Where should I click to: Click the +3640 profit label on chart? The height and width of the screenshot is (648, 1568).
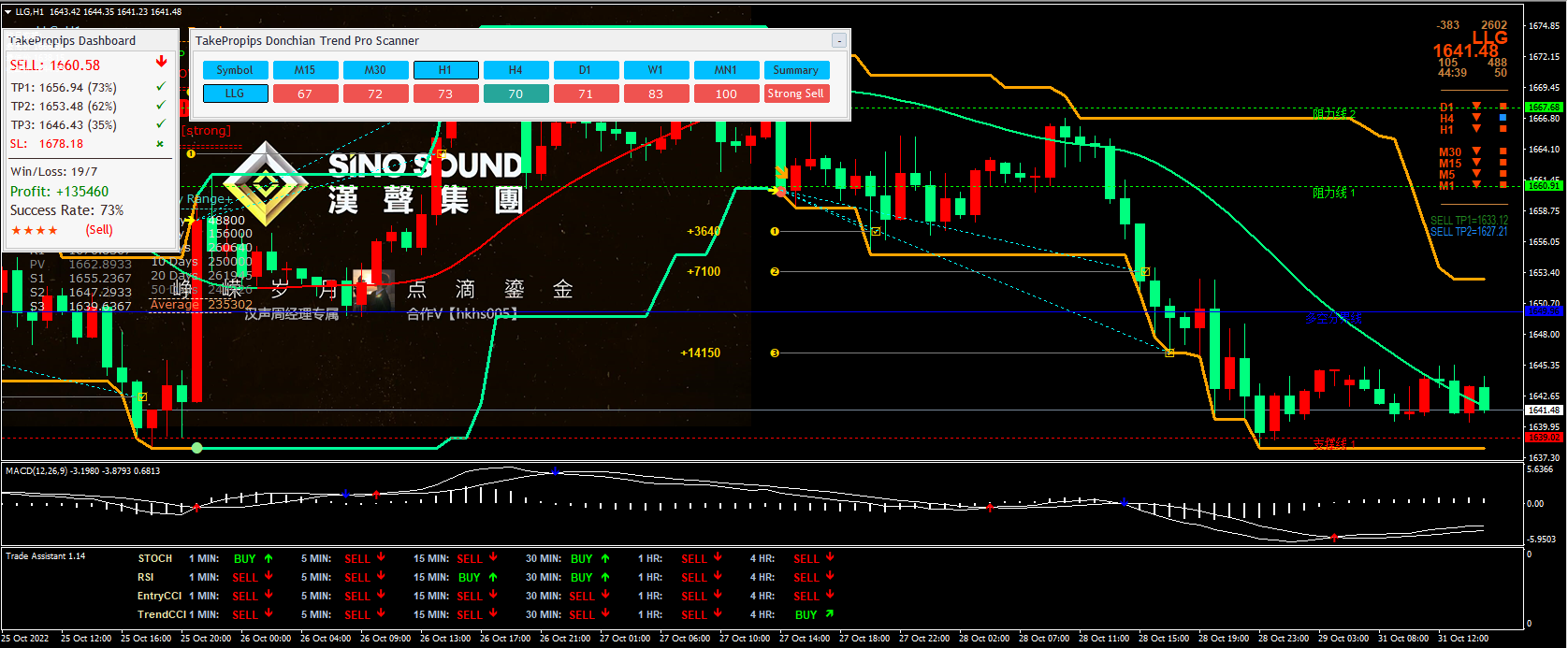pos(704,231)
